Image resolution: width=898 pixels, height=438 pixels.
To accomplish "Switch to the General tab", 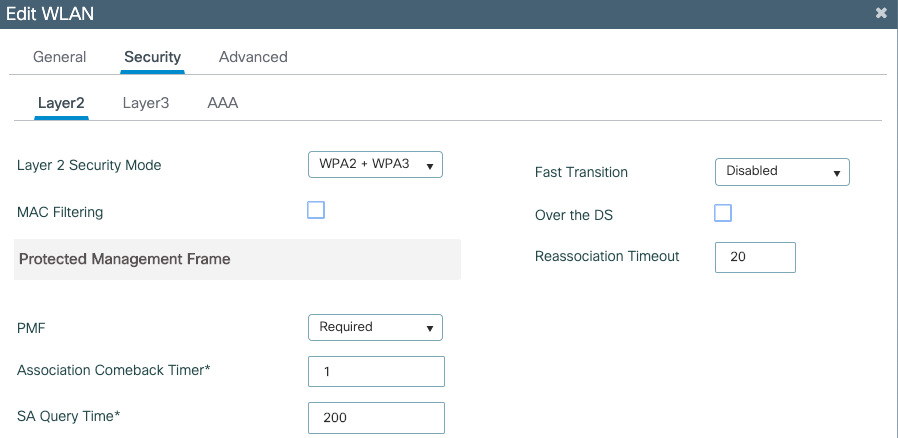I will click(60, 57).
